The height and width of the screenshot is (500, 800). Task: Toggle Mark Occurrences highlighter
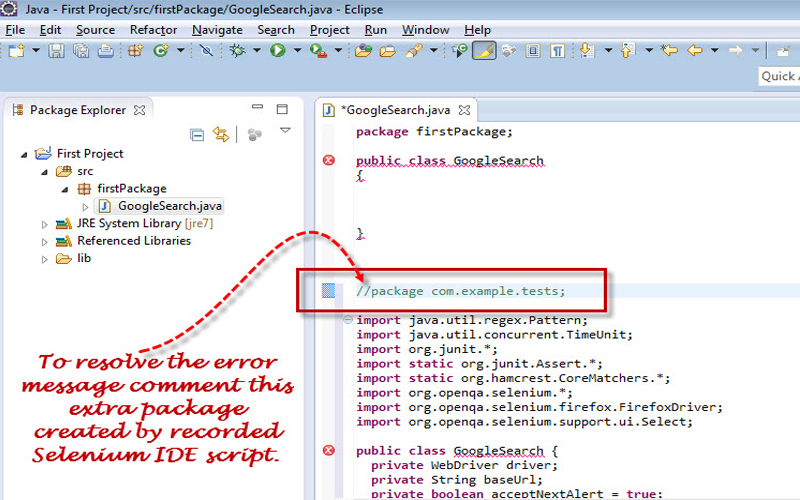tap(484, 51)
